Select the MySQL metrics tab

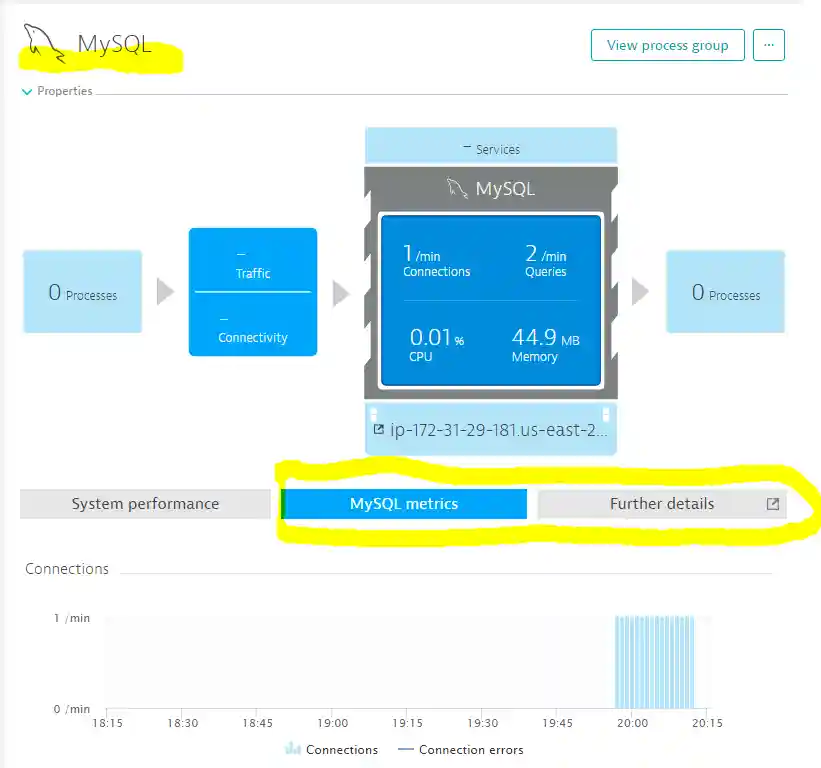point(404,504)
